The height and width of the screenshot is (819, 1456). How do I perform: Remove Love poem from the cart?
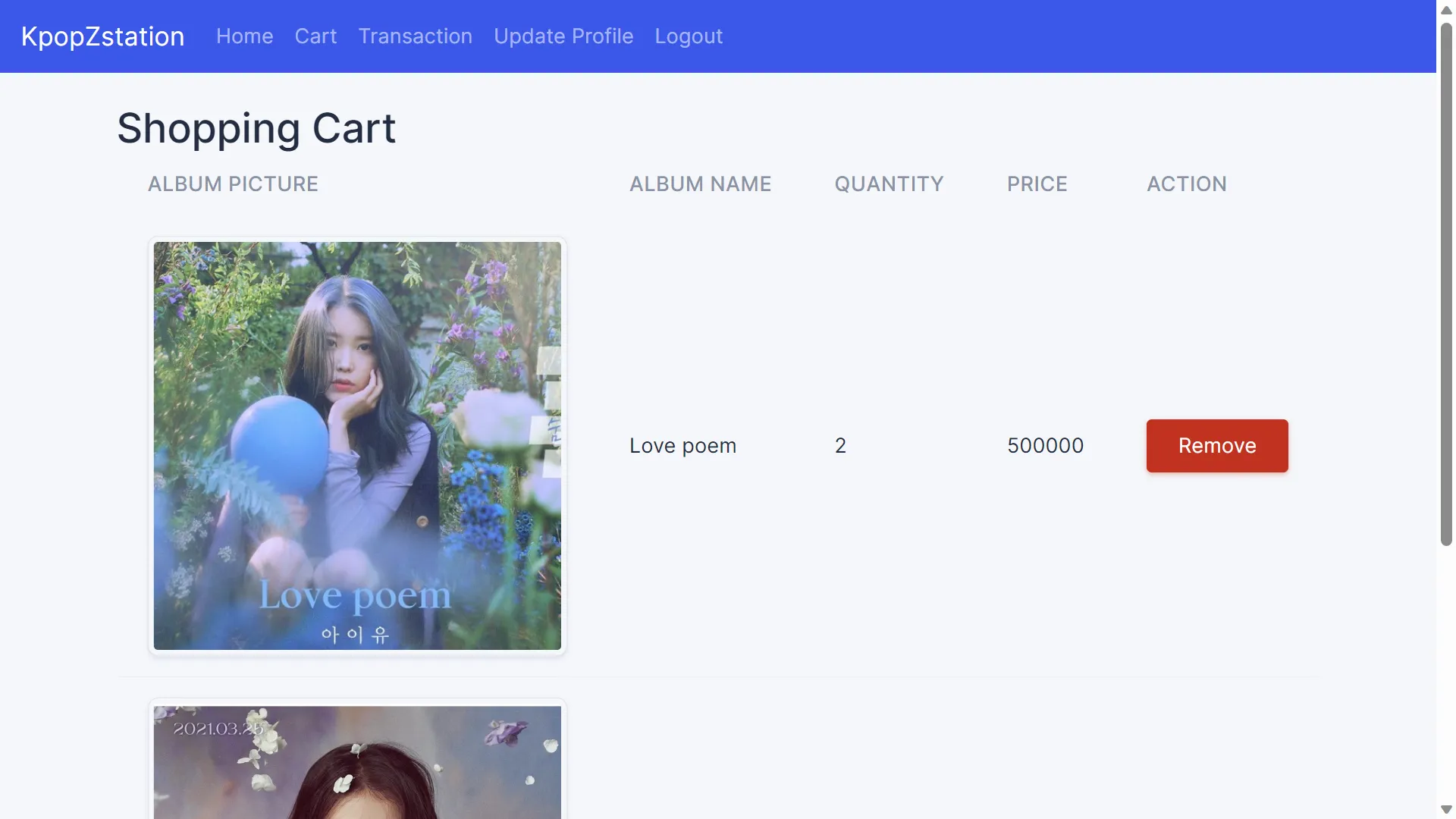(1216, 446)
